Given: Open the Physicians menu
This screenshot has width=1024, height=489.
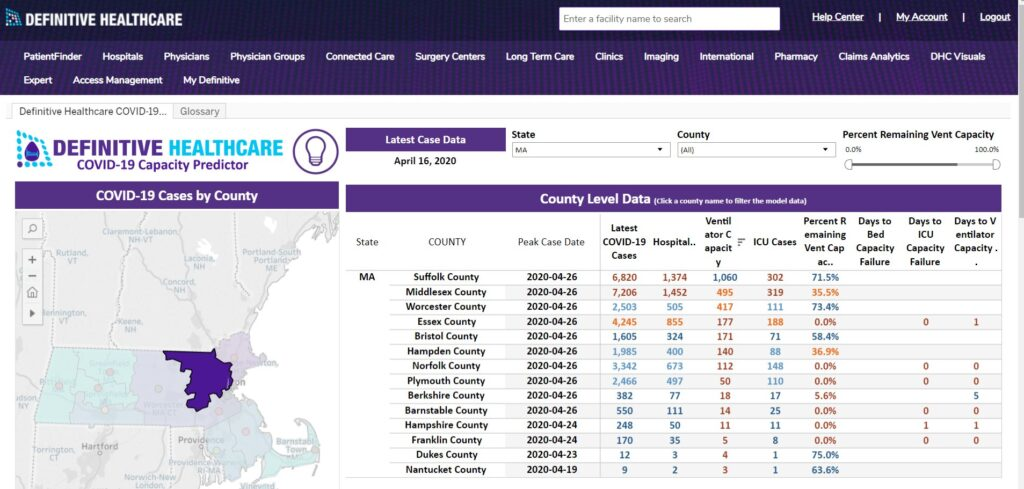Looking at the screenshot, I should point(187,56).
